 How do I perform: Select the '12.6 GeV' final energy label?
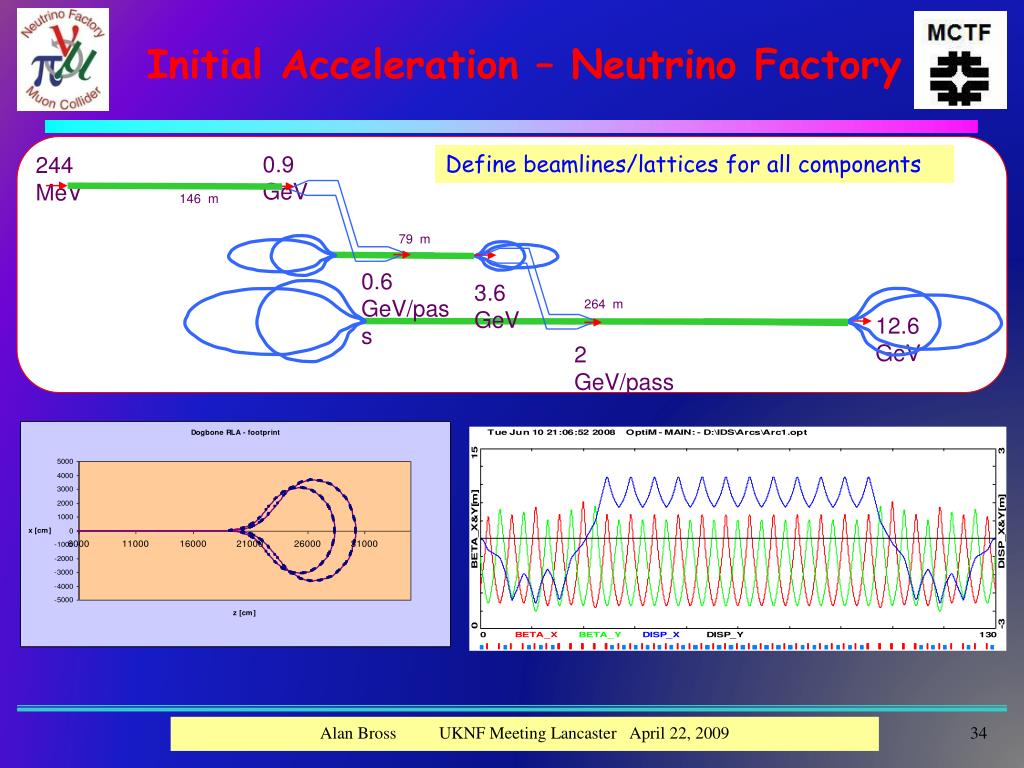pyautogui.click(x=897, y=339)
